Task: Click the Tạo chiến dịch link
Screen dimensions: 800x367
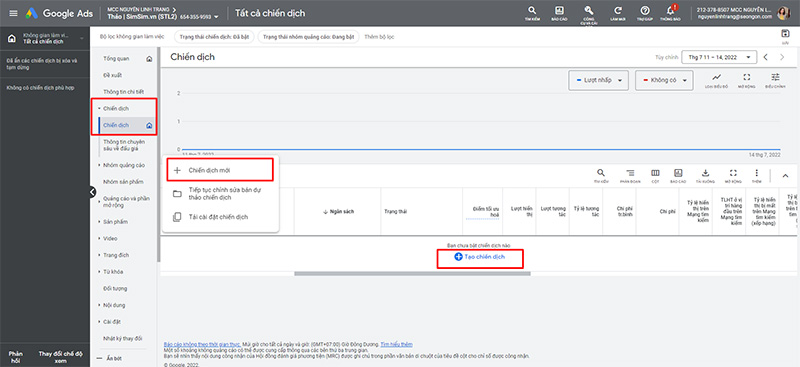Action: (480, 257)
